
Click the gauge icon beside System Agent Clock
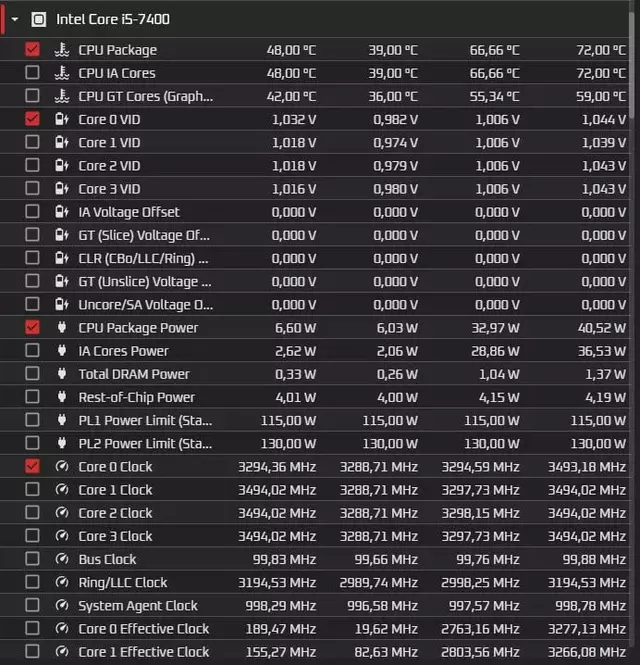tap(62, 605)
